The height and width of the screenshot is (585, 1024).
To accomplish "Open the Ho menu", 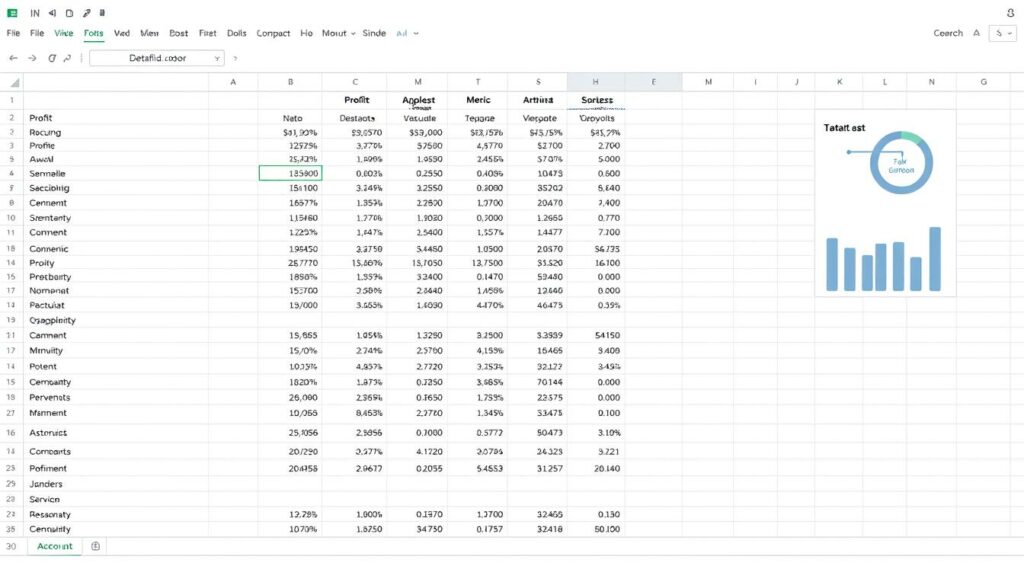I will point(306,33).
